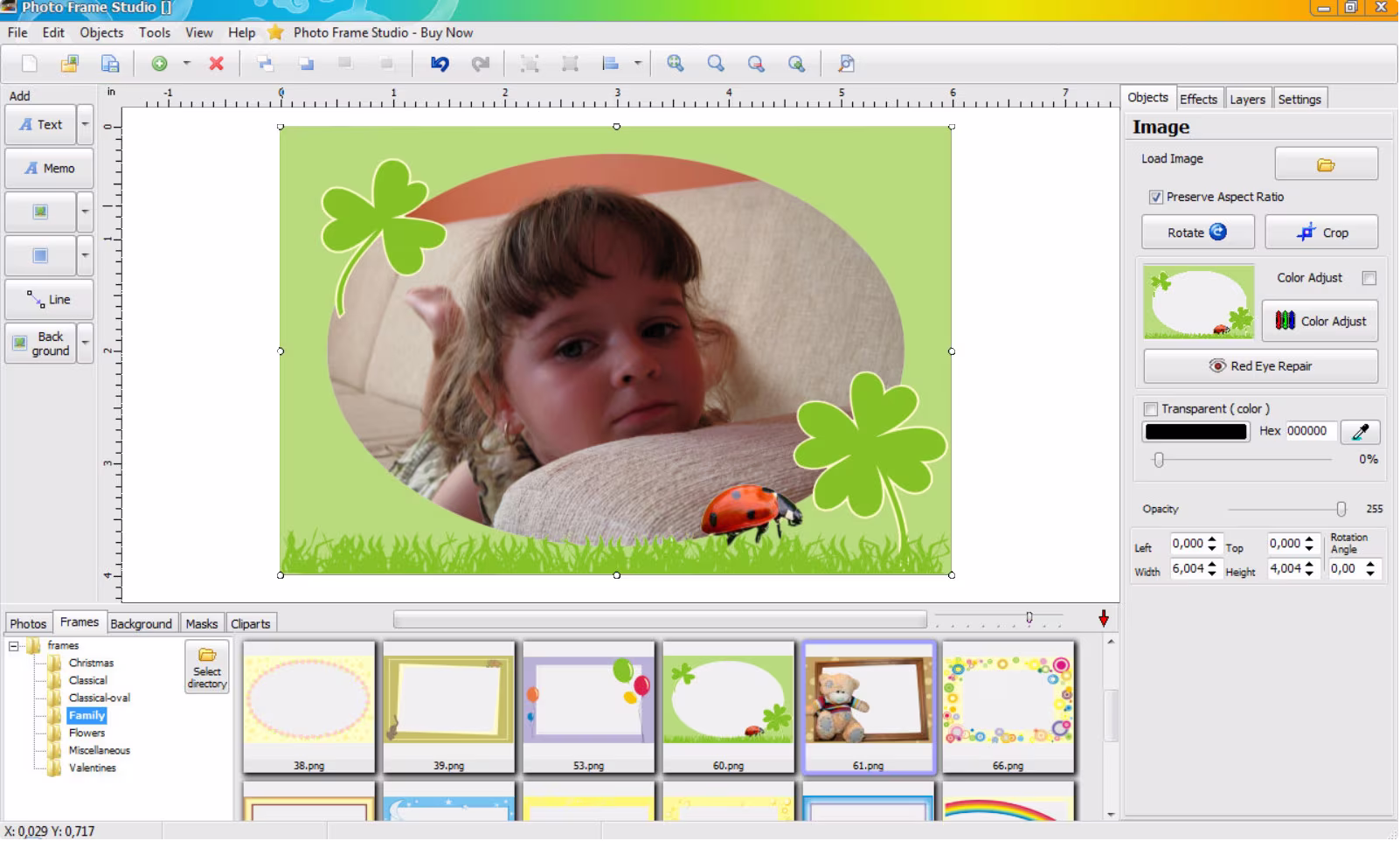Click the red down arrow above thumbnails
Viewport: 1400px width, 841px height.
coord(1104,618)
